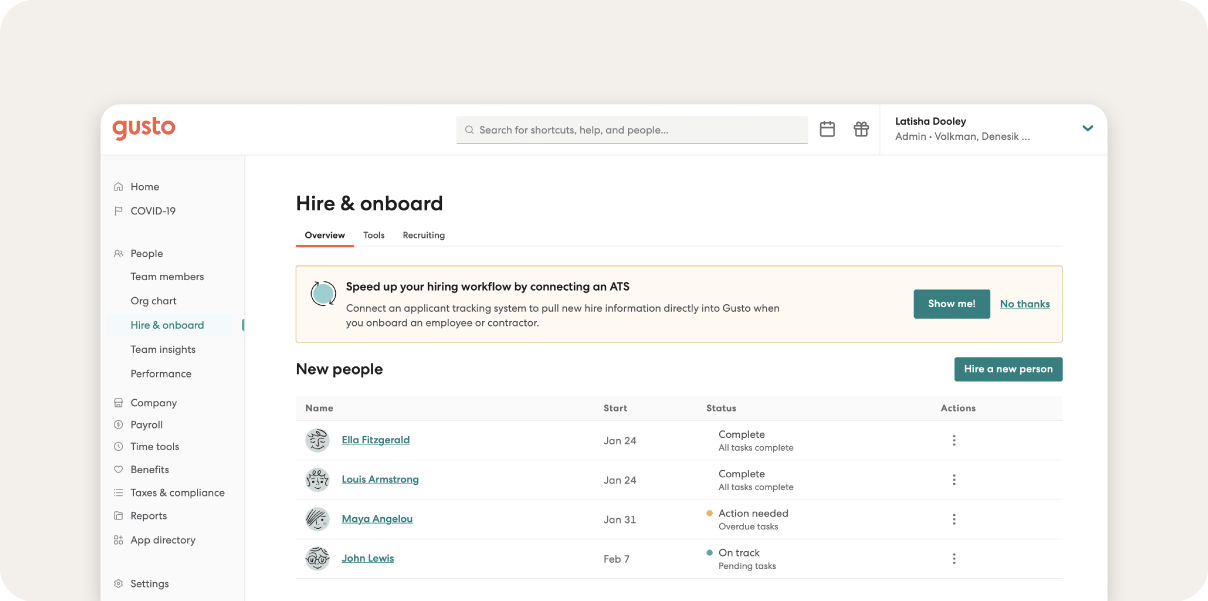Click Hire a new person button
This screenshot has height=601, width=1208.
pos(1008,369)
